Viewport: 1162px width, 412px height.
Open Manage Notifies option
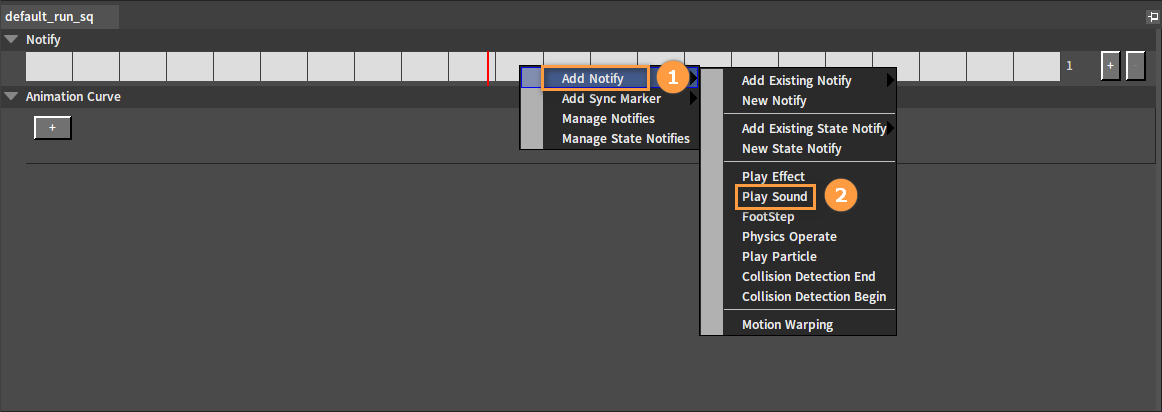coord(608,119)
